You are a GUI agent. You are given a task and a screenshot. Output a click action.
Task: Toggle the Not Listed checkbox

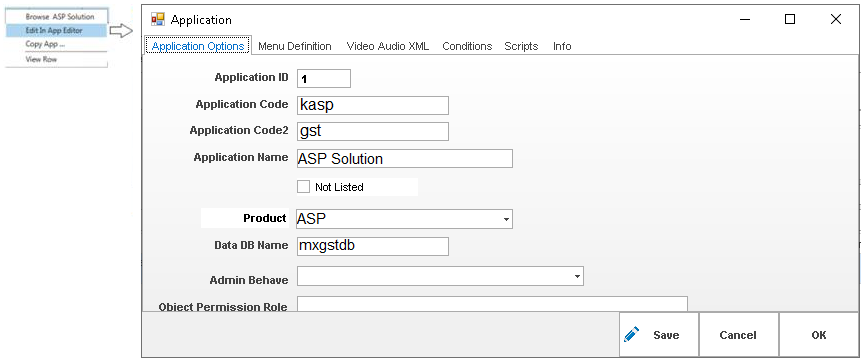point(303,187)
